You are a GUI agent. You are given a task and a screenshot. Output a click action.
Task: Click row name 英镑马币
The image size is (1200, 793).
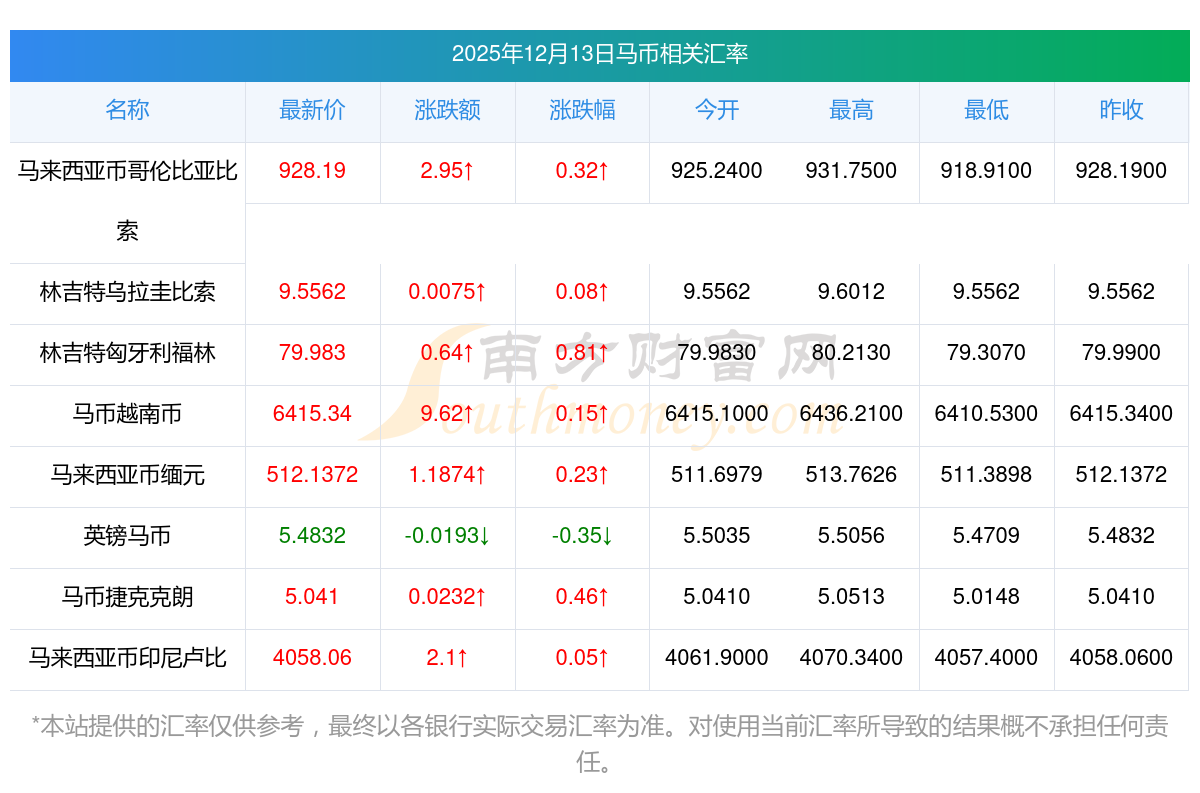point(127,536)
